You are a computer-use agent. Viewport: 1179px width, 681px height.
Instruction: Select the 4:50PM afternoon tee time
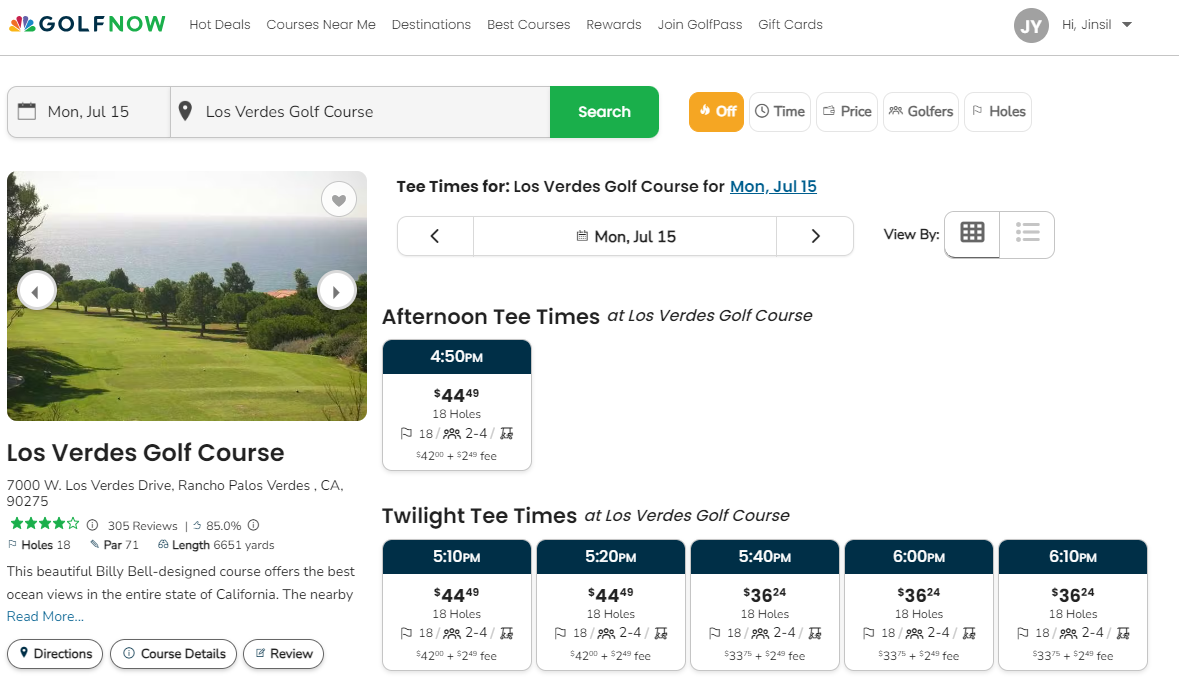coord(457,405)
